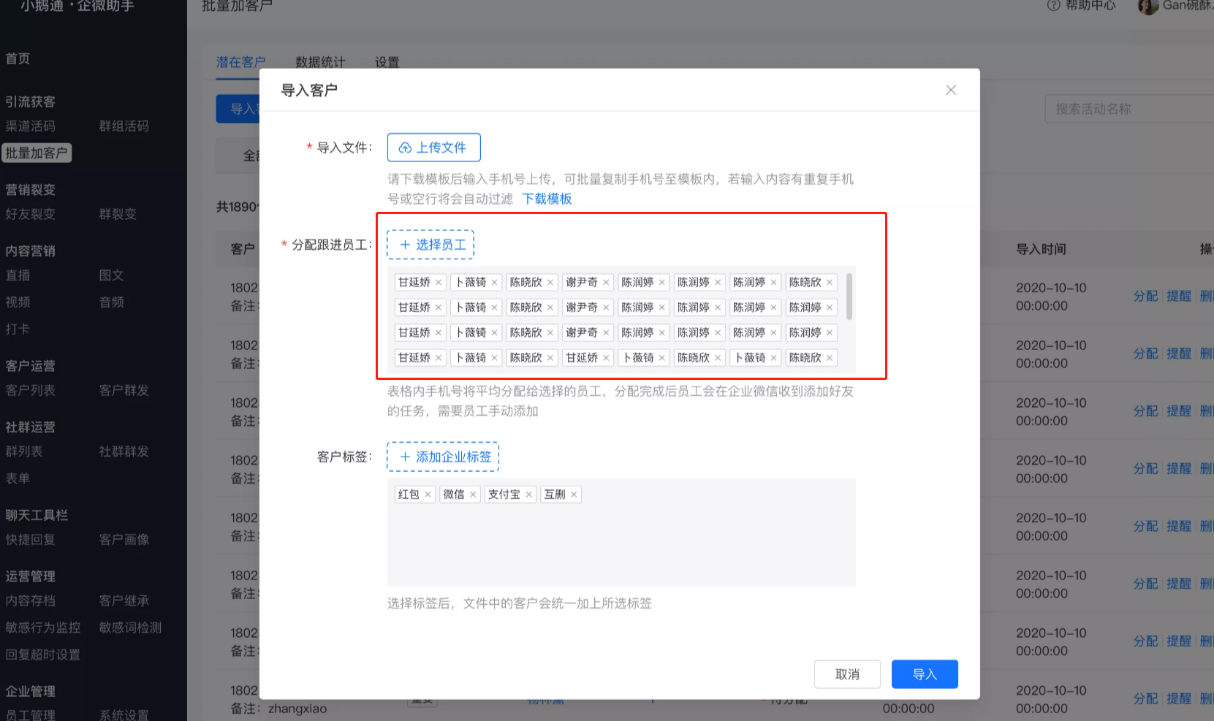Select 批量加客户 in the sidebar
This screenshot has height=721, width=1214.
click(37, 153)
